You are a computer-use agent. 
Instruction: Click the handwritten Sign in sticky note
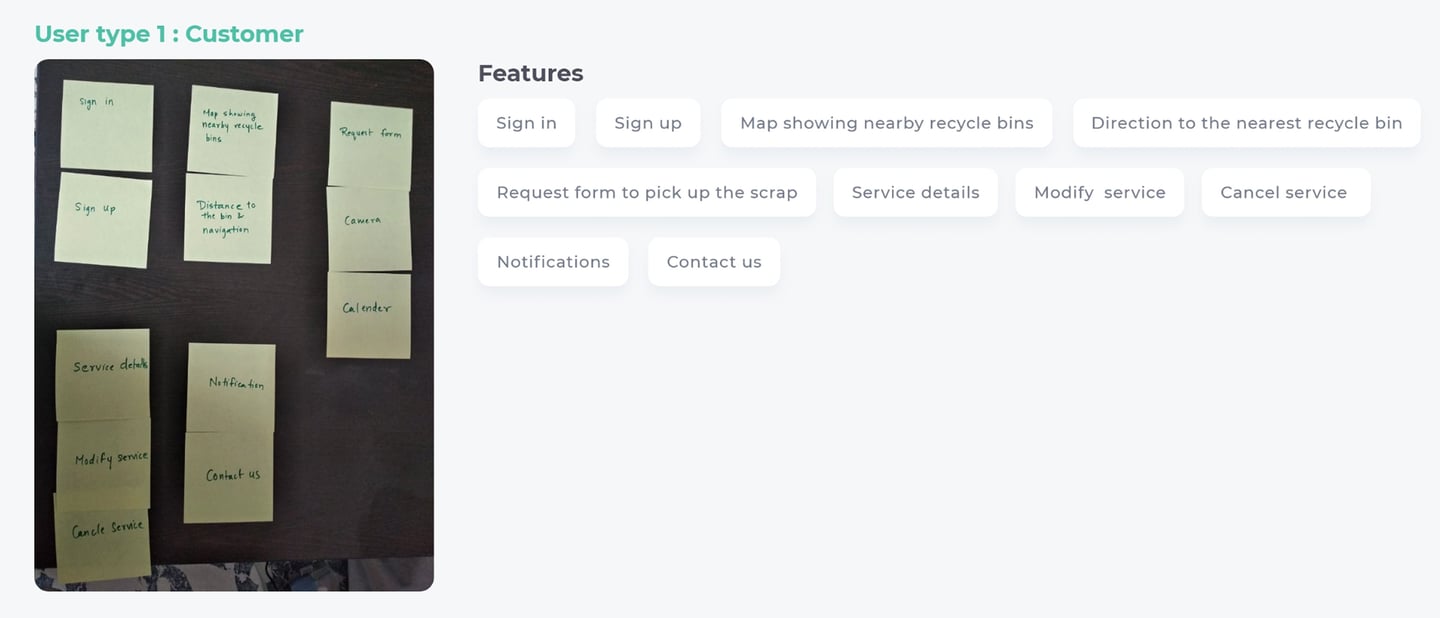tap(106, 126)
